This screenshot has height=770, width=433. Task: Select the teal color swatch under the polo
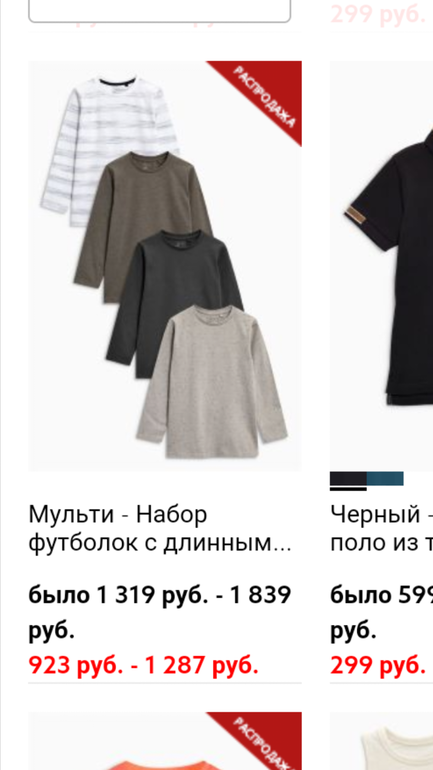pyautogui.click(x=385, y=478)
